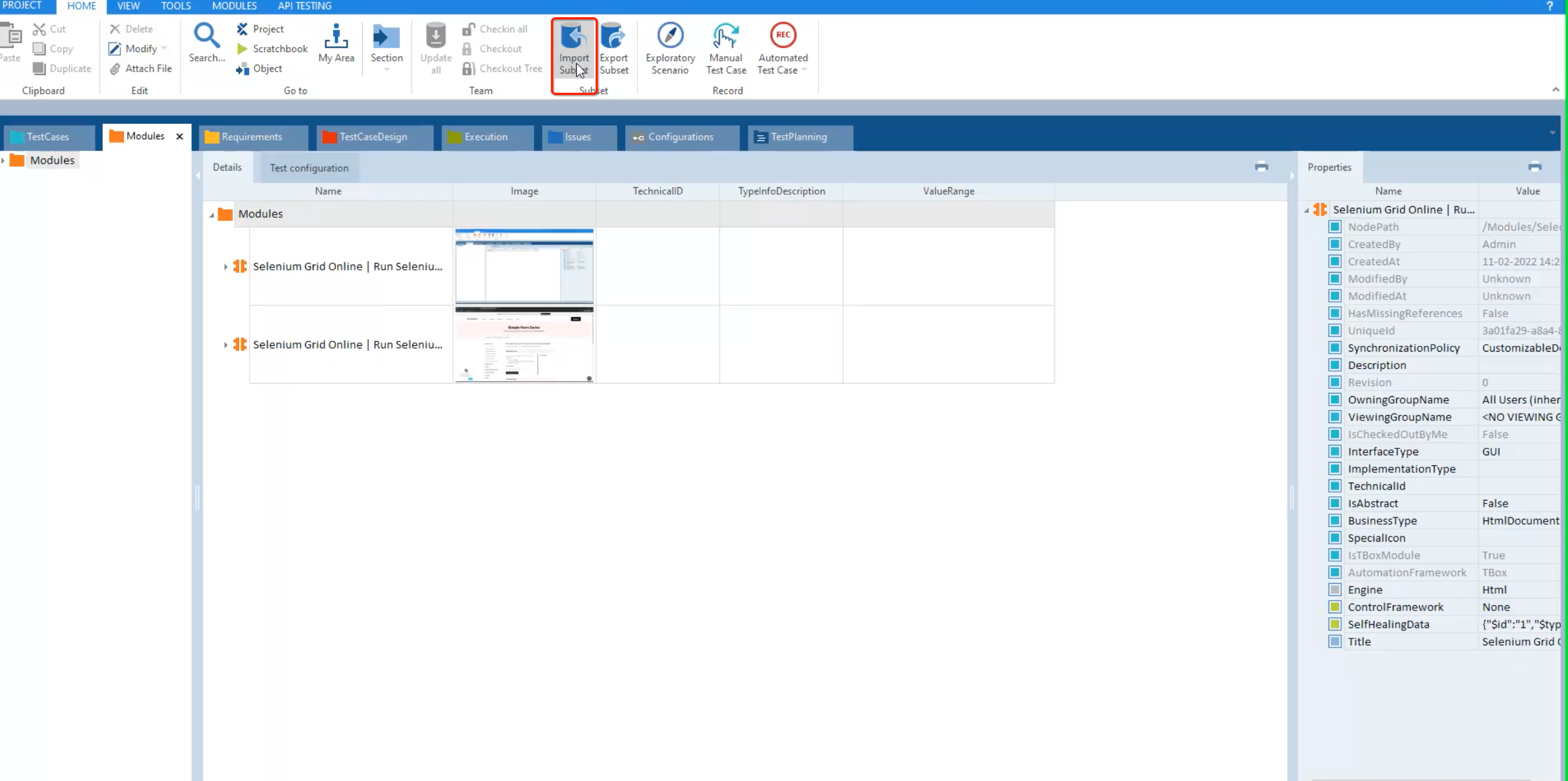Click the Export Subset icon

[613, 38]
